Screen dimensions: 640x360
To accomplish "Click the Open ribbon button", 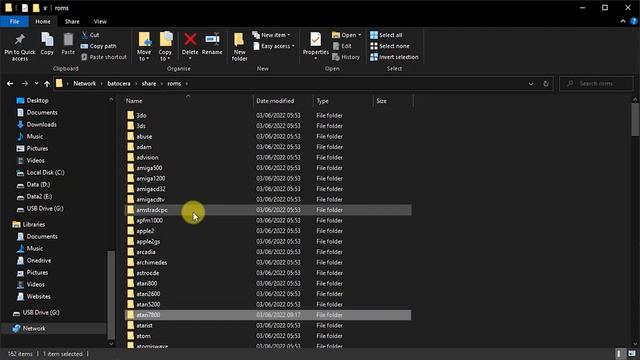I will 347,35.
